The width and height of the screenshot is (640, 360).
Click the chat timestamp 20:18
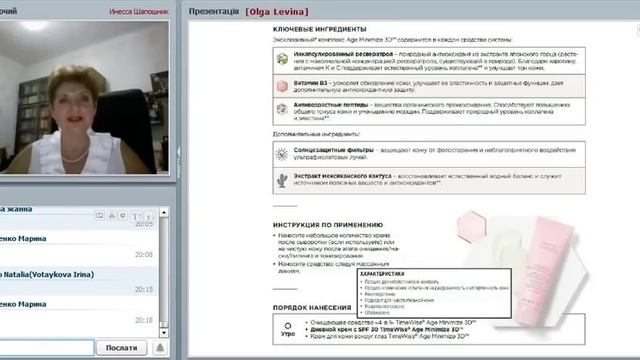[144, 320]
